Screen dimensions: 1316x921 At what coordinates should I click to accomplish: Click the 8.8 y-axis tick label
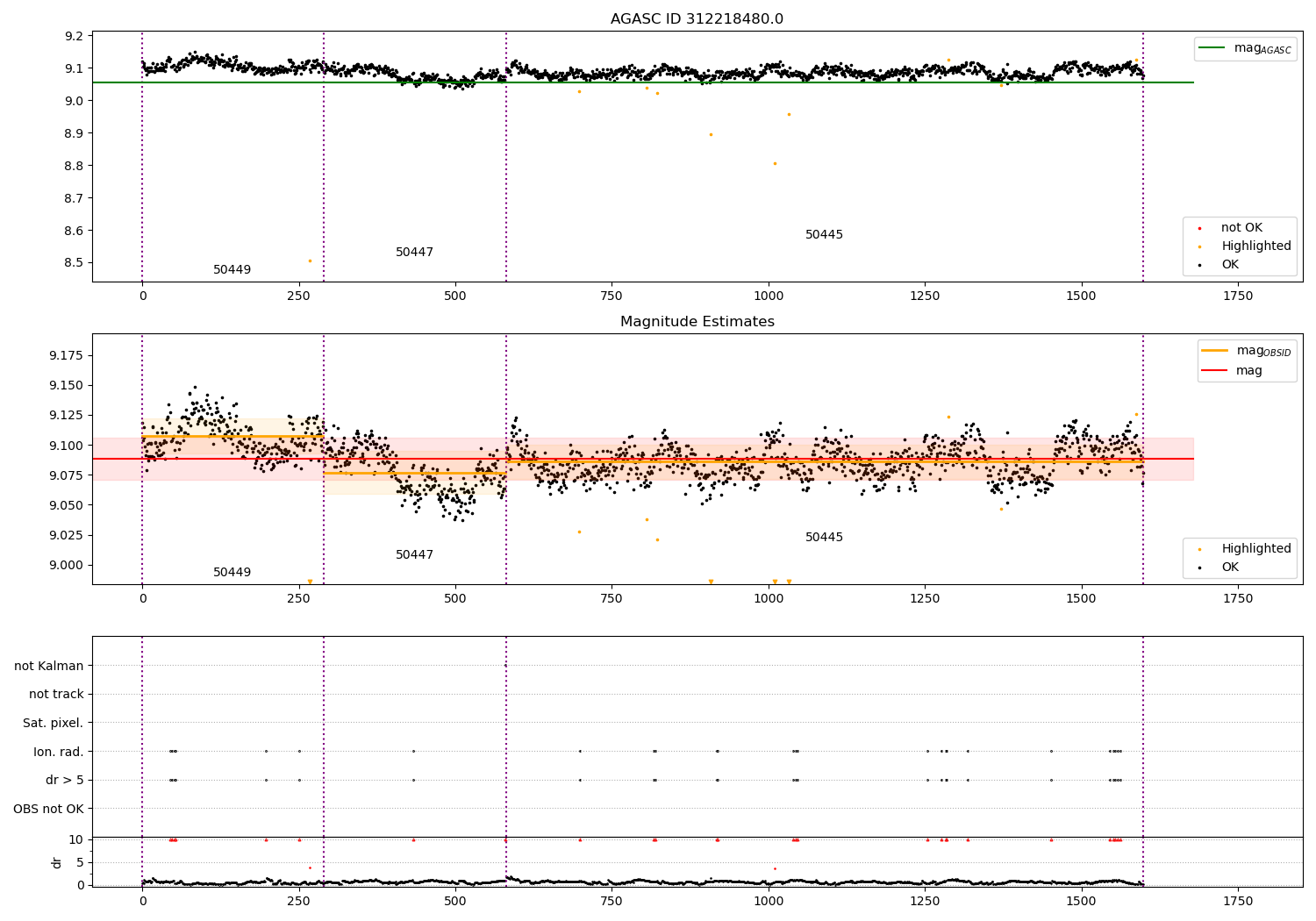tap(75, 166)
